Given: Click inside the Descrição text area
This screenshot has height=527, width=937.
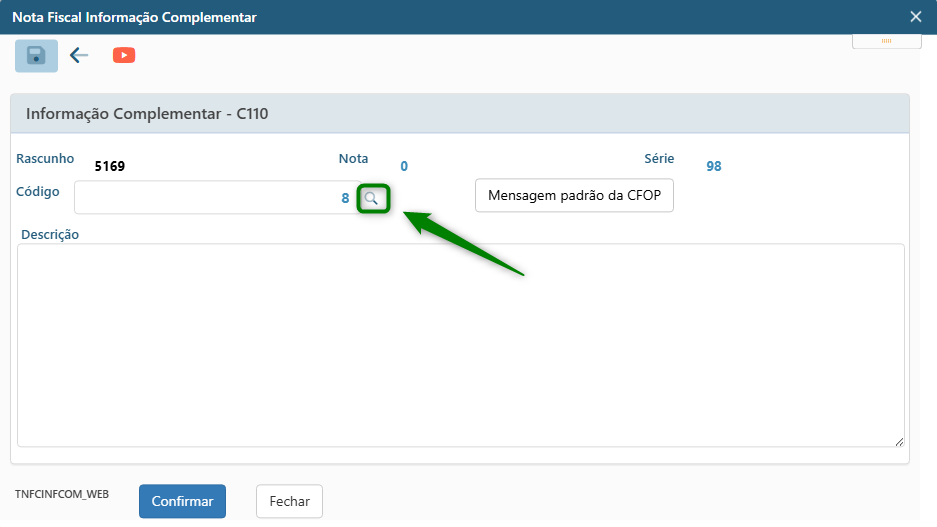Looking at the screenshot, I should click(460, 345).
